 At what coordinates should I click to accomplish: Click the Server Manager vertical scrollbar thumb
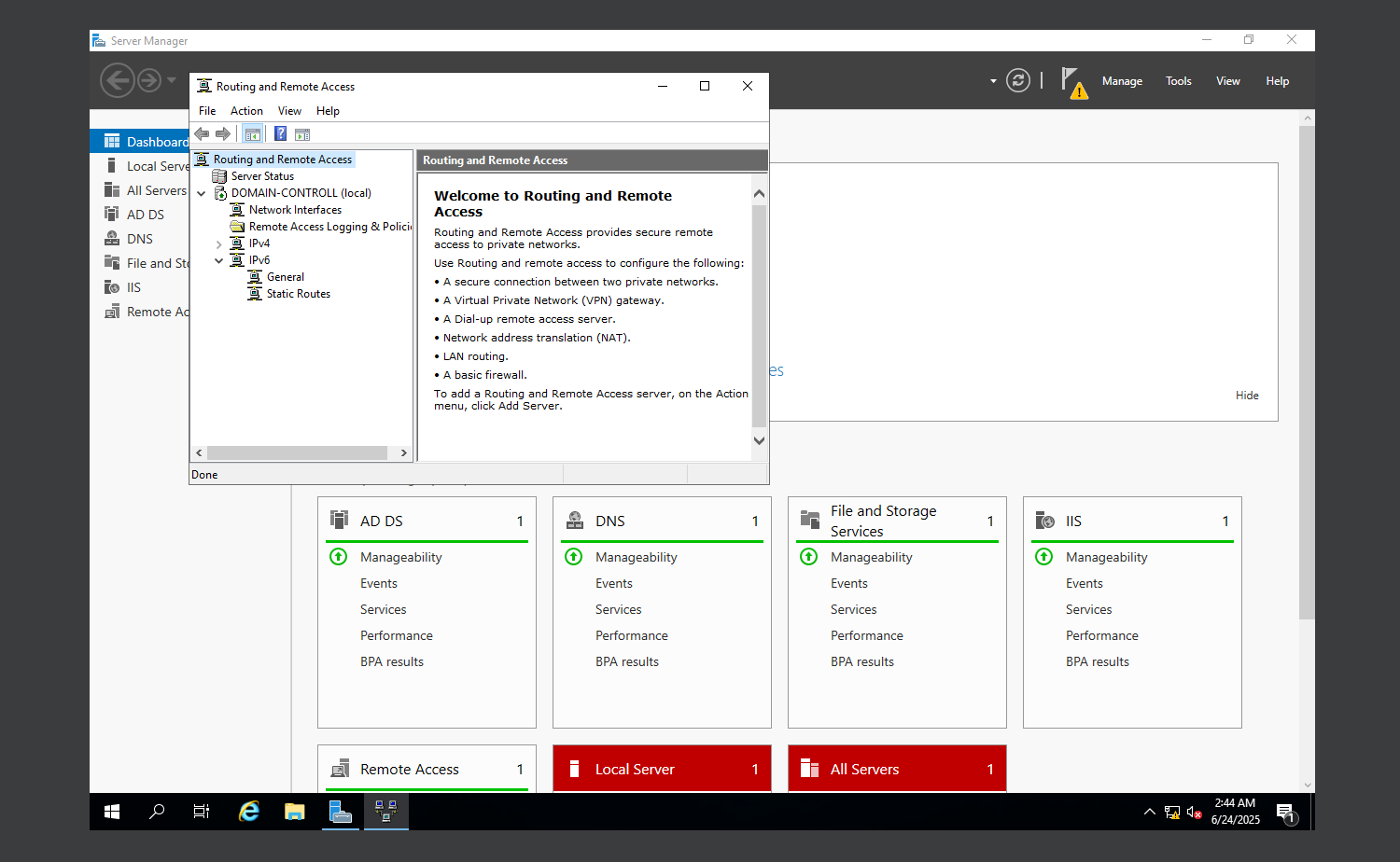pos(1307,371)
